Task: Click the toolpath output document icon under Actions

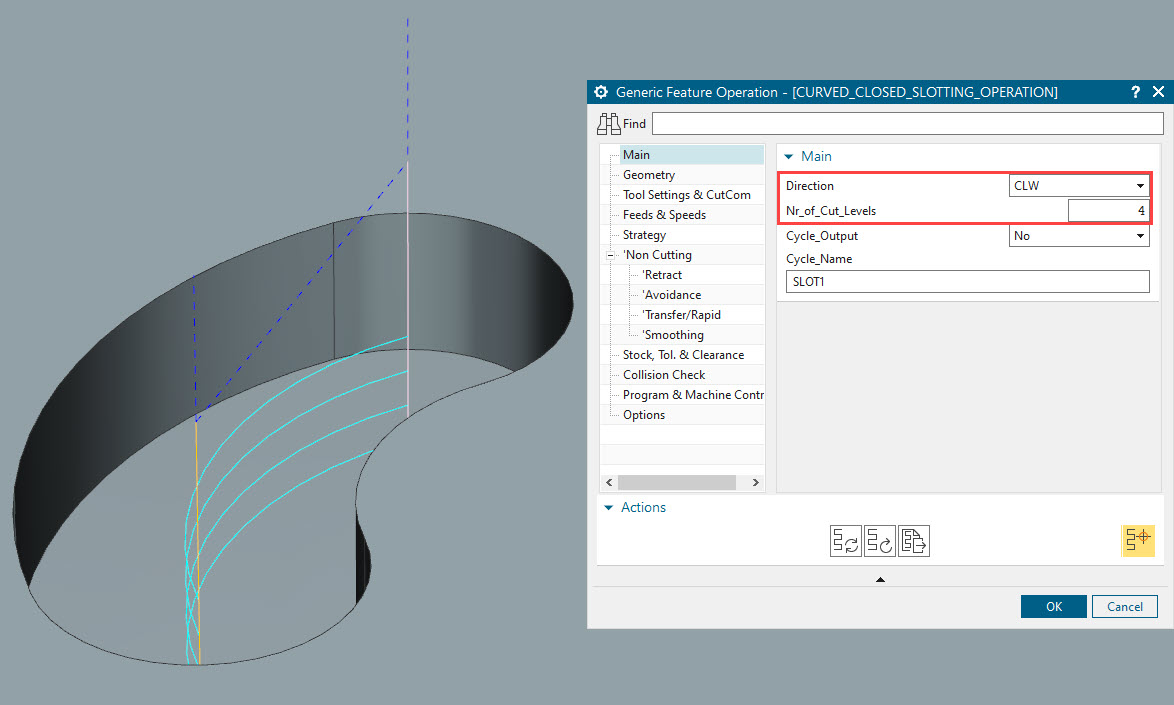Action: pos(913,540)
